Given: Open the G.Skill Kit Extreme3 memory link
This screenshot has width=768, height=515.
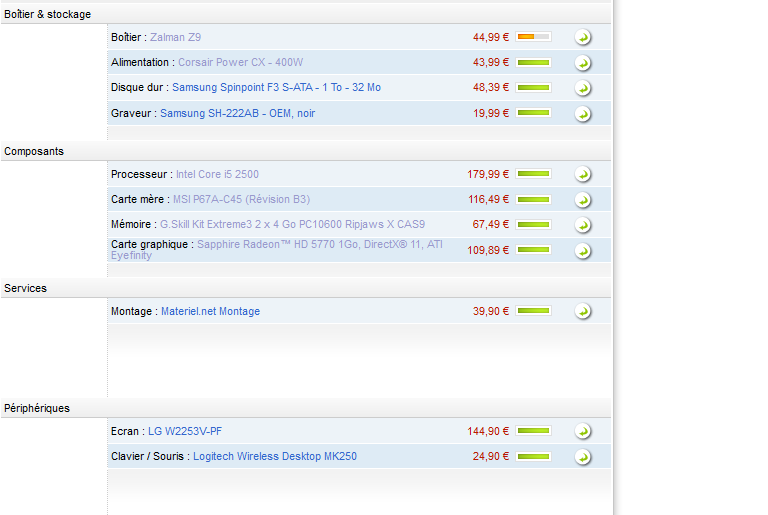Looking at the screenshot, I should [292, 224].
